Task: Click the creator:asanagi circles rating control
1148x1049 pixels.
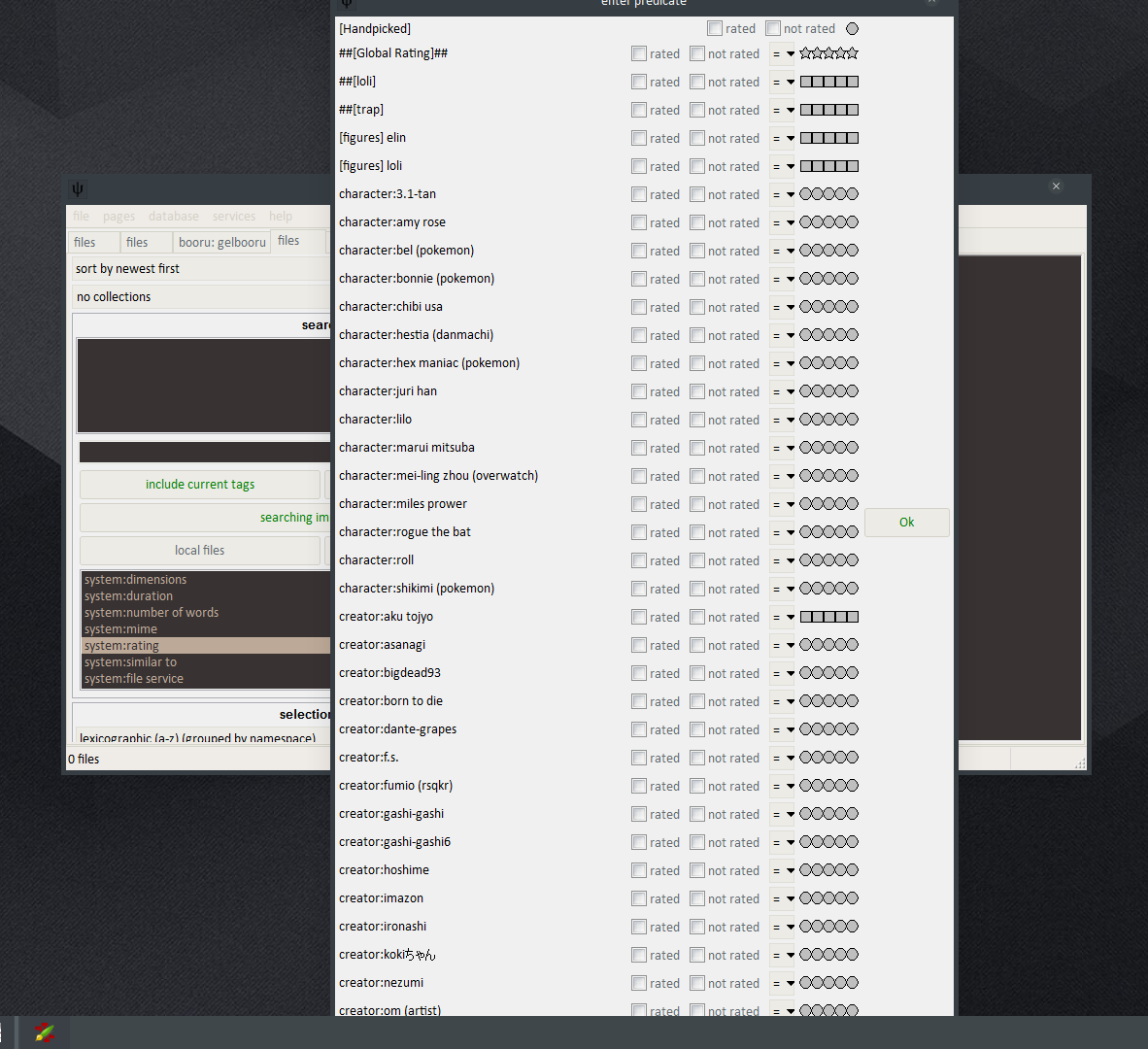Action: click(828, 645)
